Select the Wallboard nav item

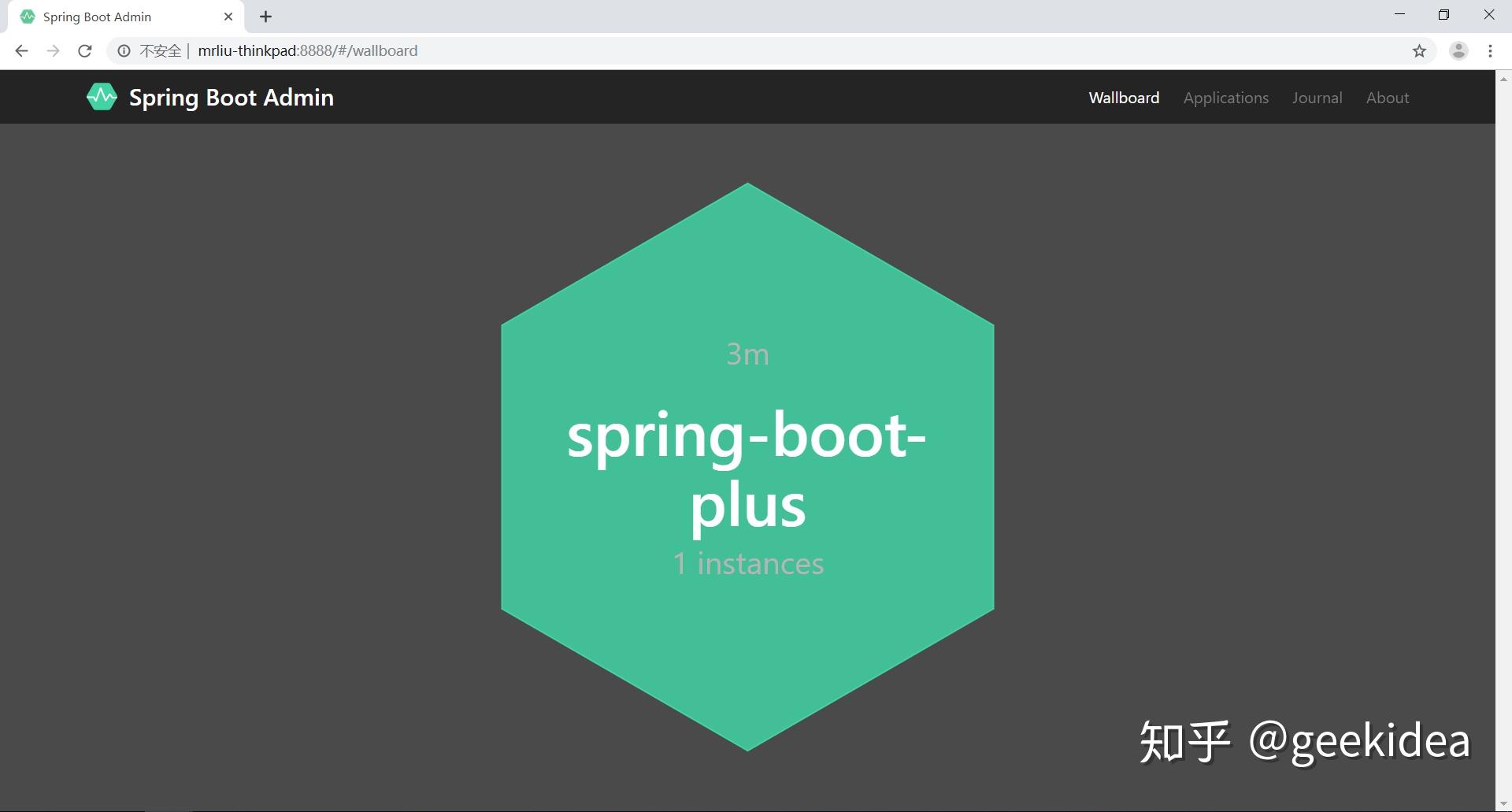(1123, 98)
